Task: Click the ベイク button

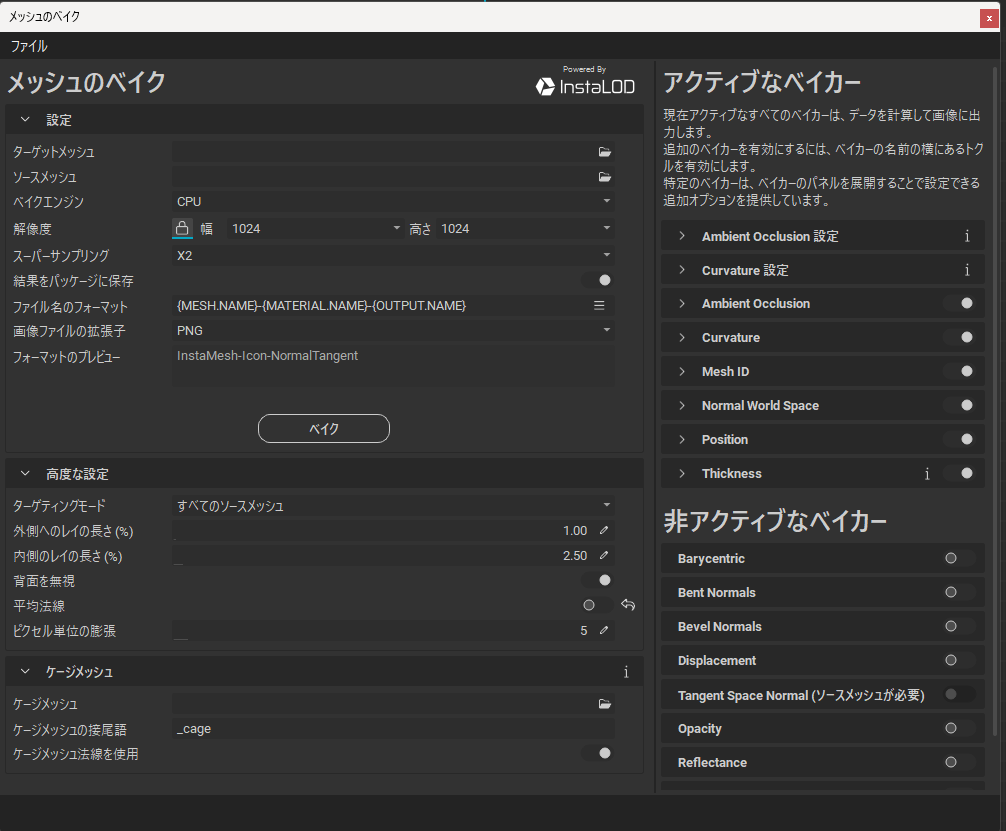Action: [x=323, y=428]
